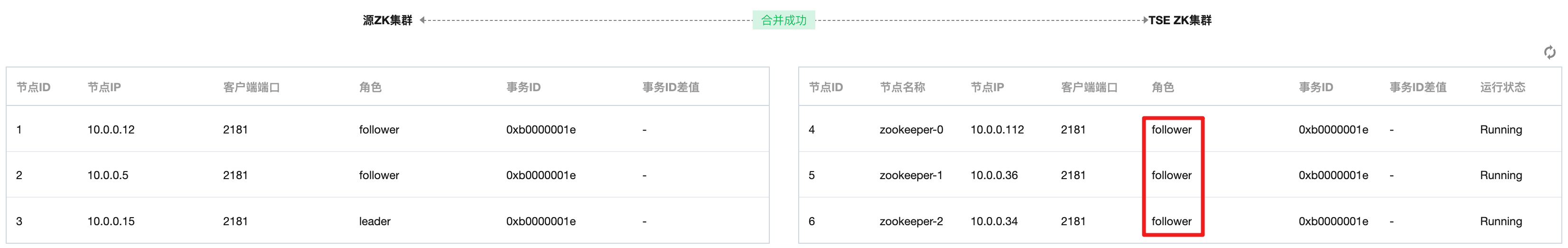The height and width of the screenshot is (248, 1568).
Task: Click IP address 10.0.0.112 in TSE table
Action: (997, 129)
